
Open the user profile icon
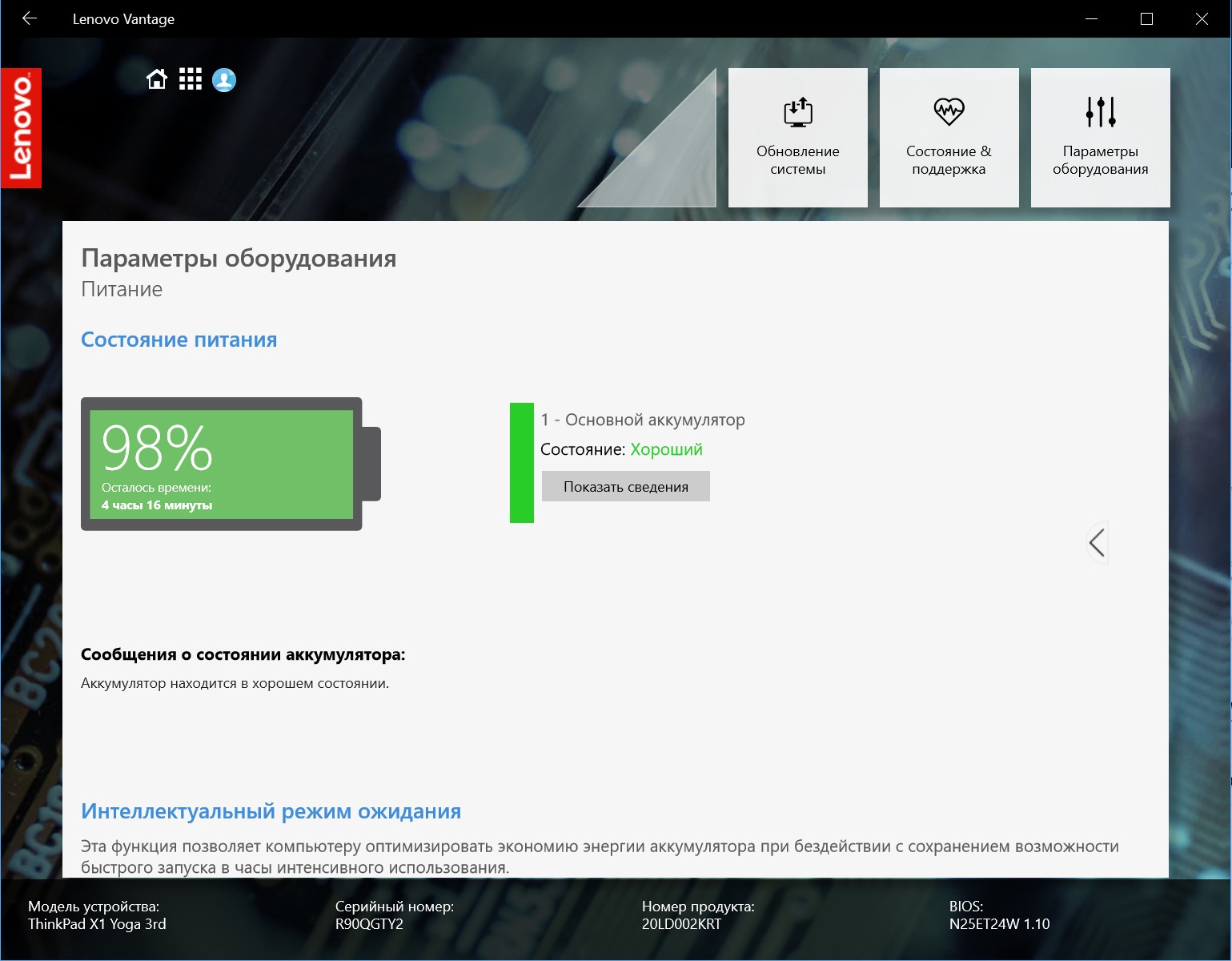coord(224,80)
